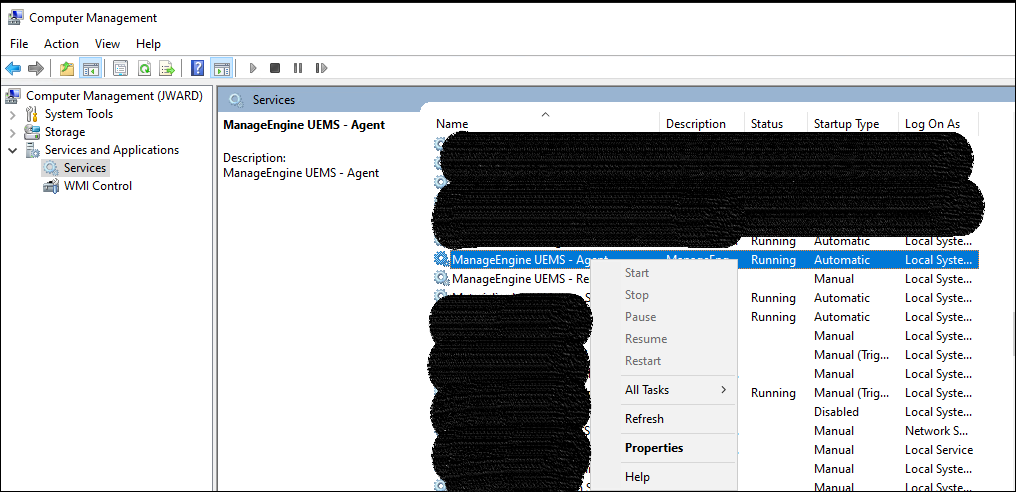This screenshot has width=1016, height=492.
Task: Click the Stop Service square toolbar icon
Action: (x=275, y=68)
